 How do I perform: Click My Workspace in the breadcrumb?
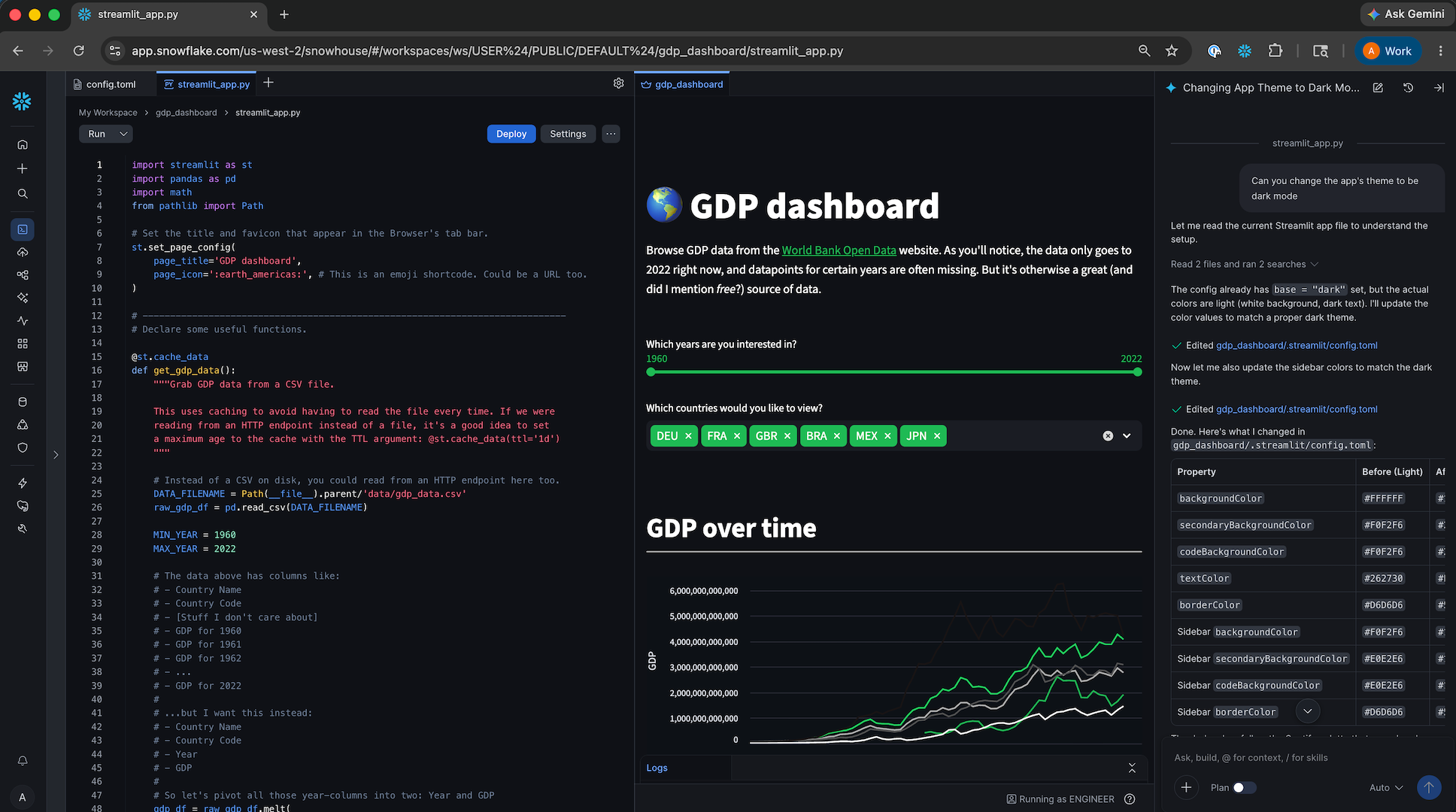click(108, 113)
